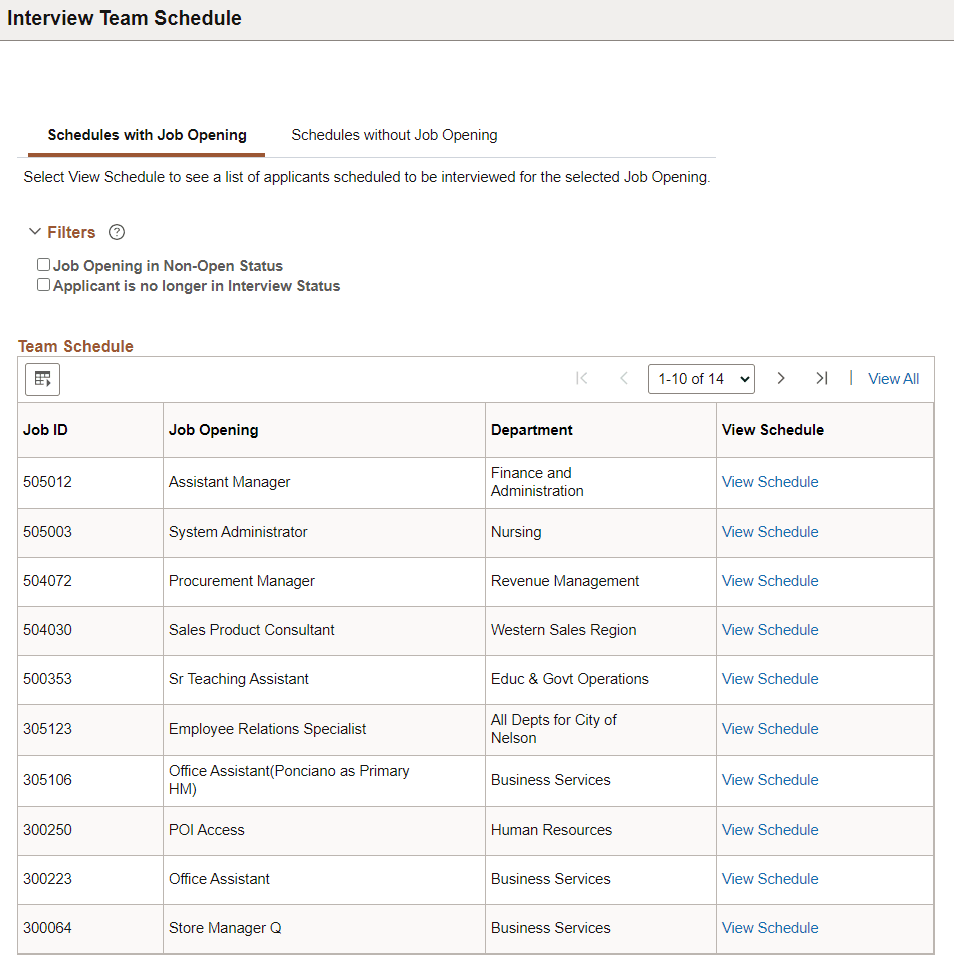View Schedule for job 305106
The height and width of the screenshot is (975, 954).
(x=770, y=780)
